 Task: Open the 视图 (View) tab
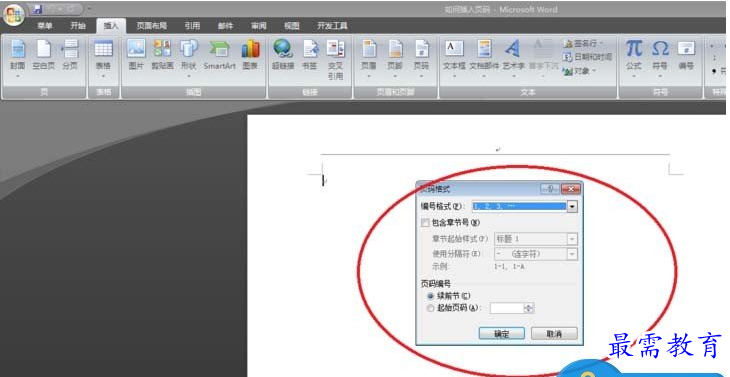point(291,26)
